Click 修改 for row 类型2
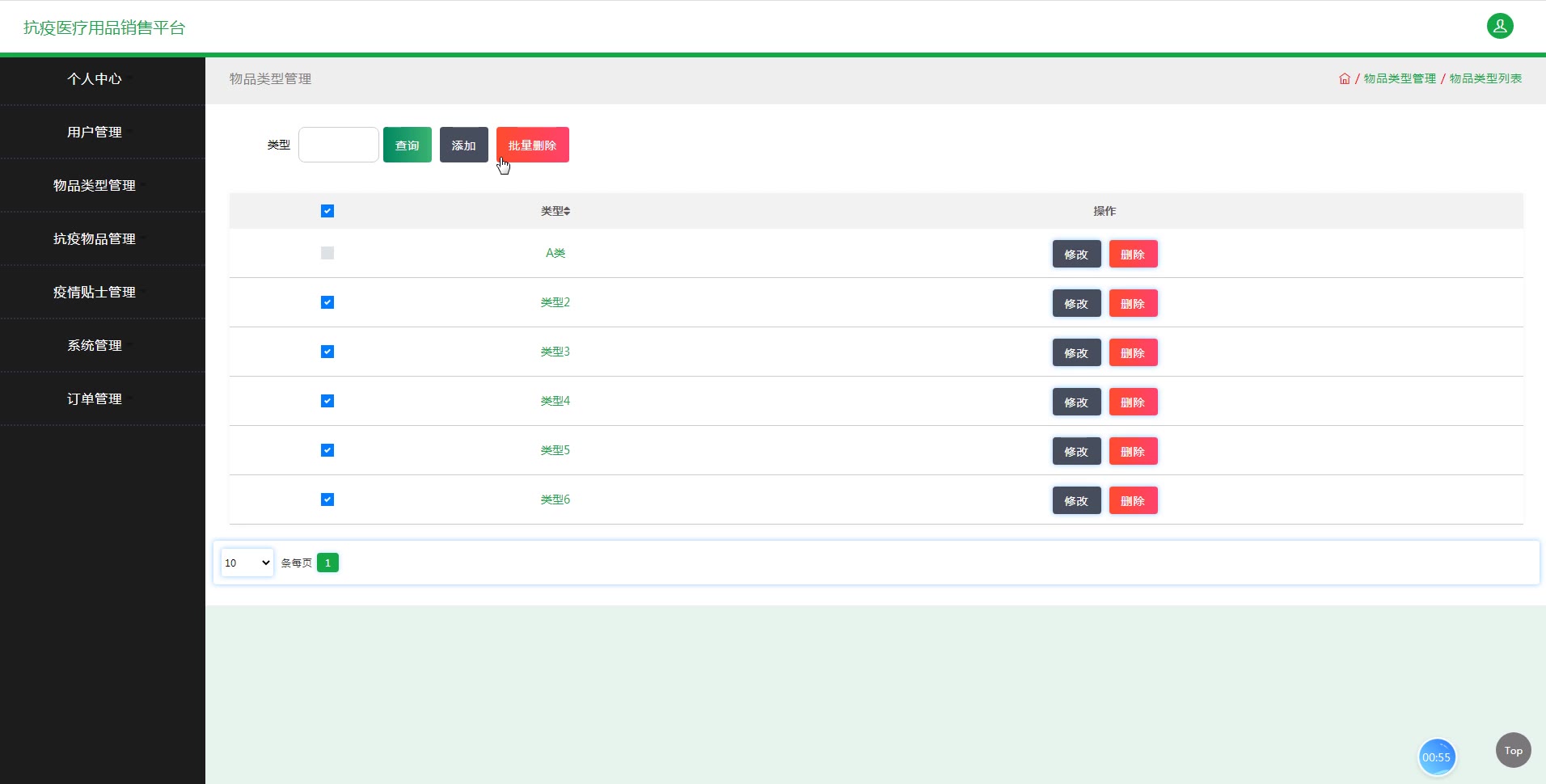The height and width of the screenshot is (784, 1546). click(x=1077, y=303)
